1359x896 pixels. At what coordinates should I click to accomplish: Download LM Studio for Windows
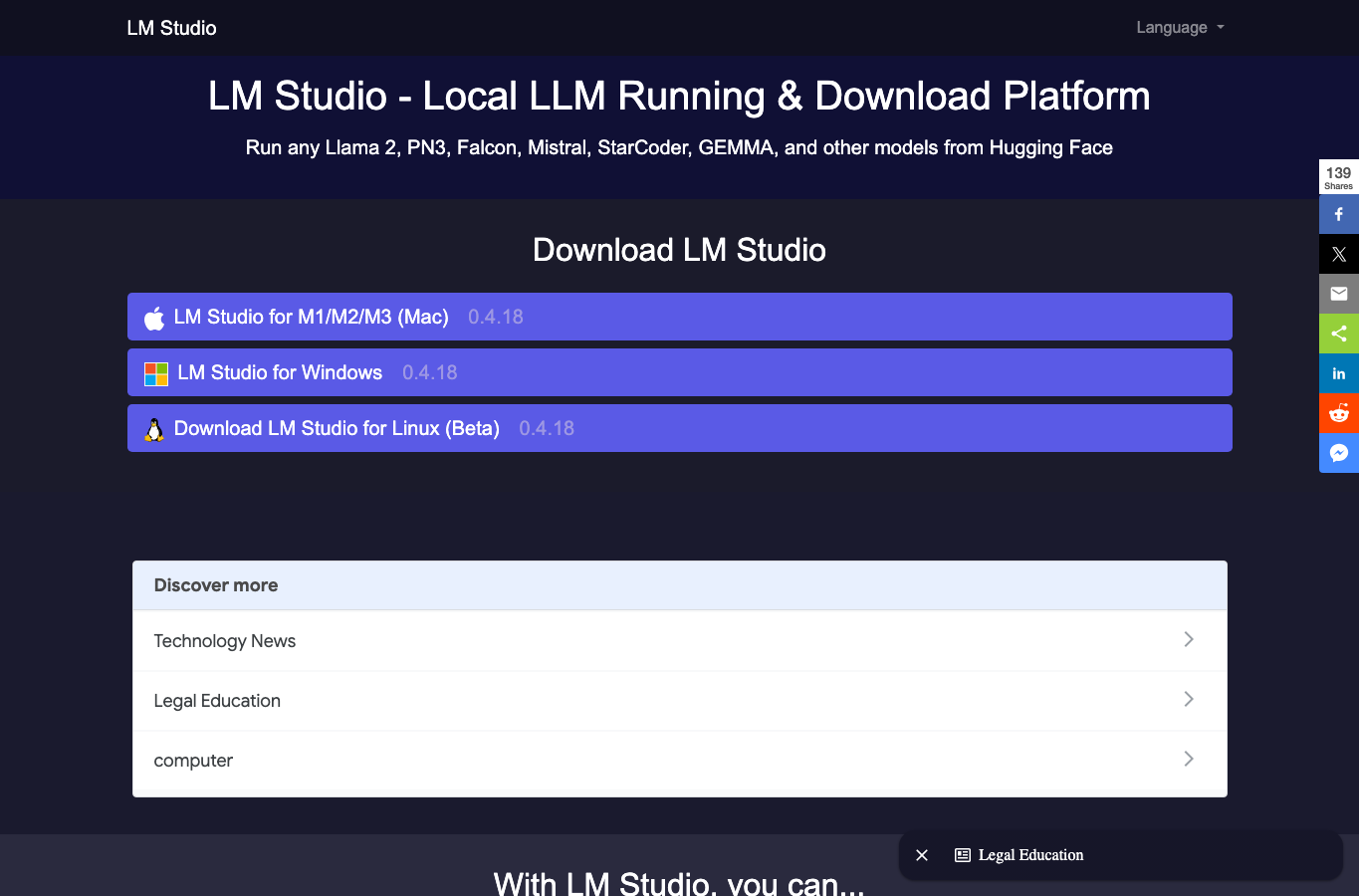(680, 372)
